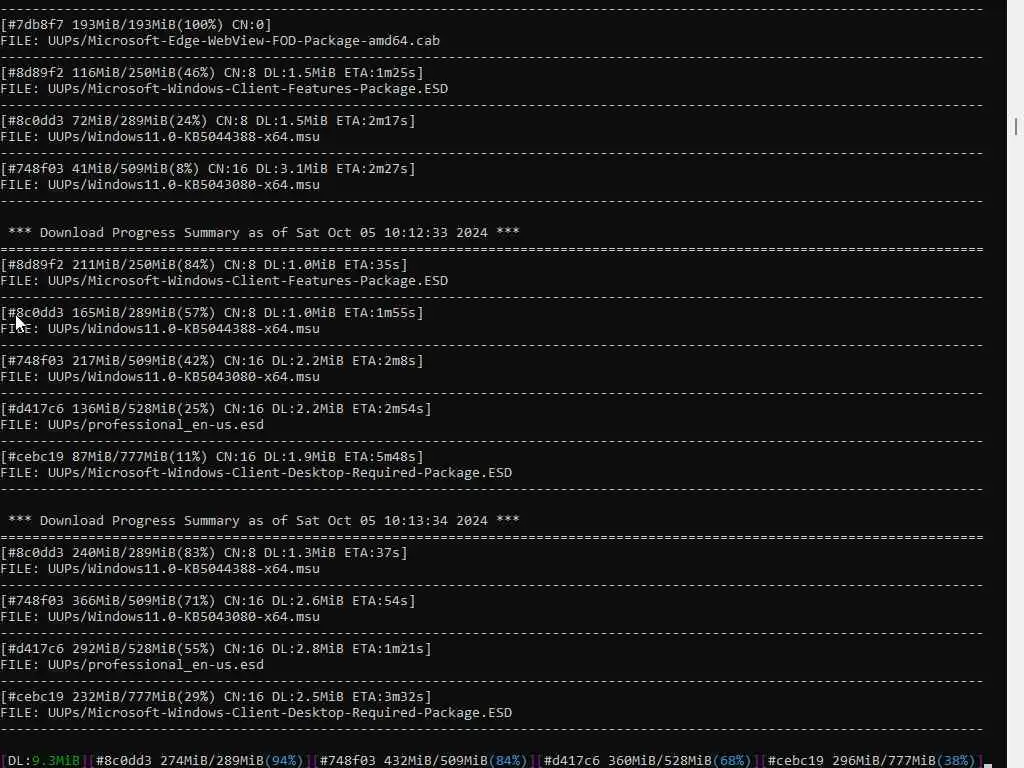Click the '#748f03 217MiB/509MiB(42%)' progress line
Screen dimensions: 1024x768
tap(212, 360)
